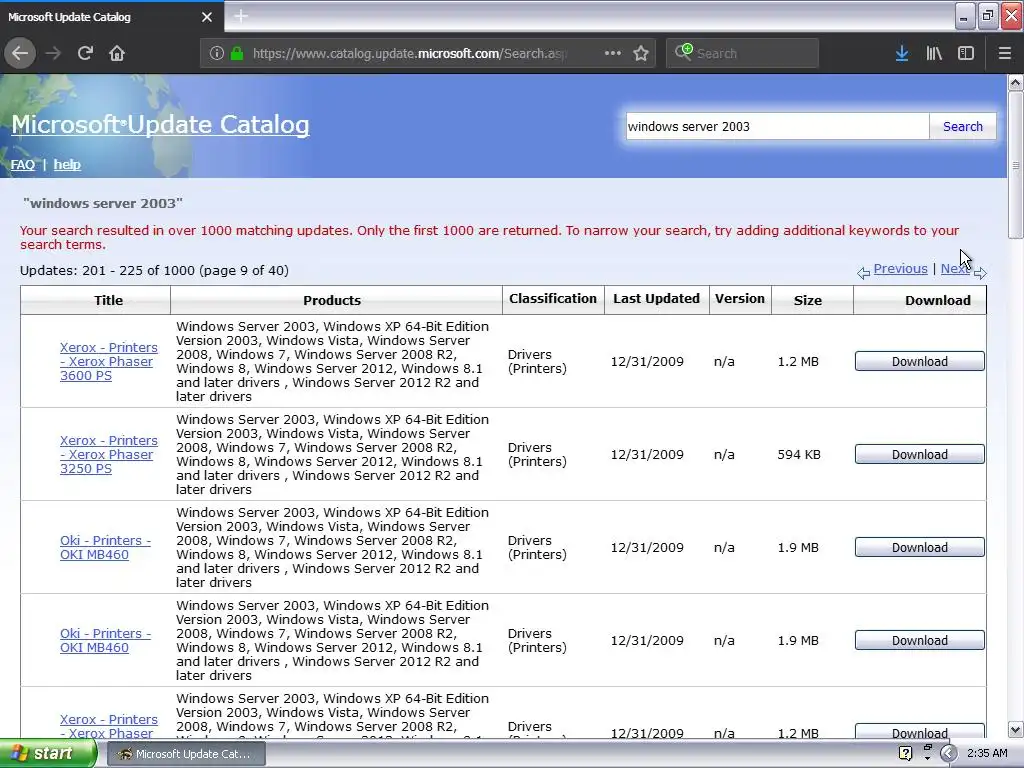Select Microsoft Update Catalog taskbar button
Viewport: 1024px width, 768px height.
point(184,754)
